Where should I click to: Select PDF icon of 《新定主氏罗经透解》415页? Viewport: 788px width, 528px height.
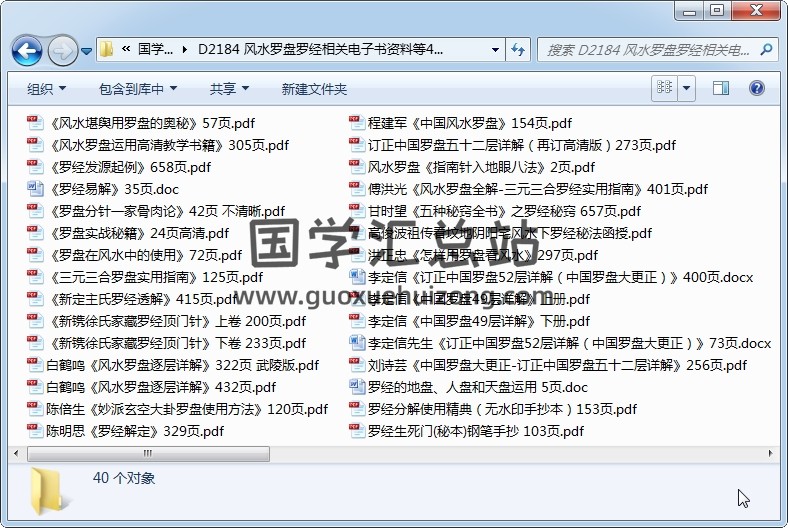pos(35,299)
